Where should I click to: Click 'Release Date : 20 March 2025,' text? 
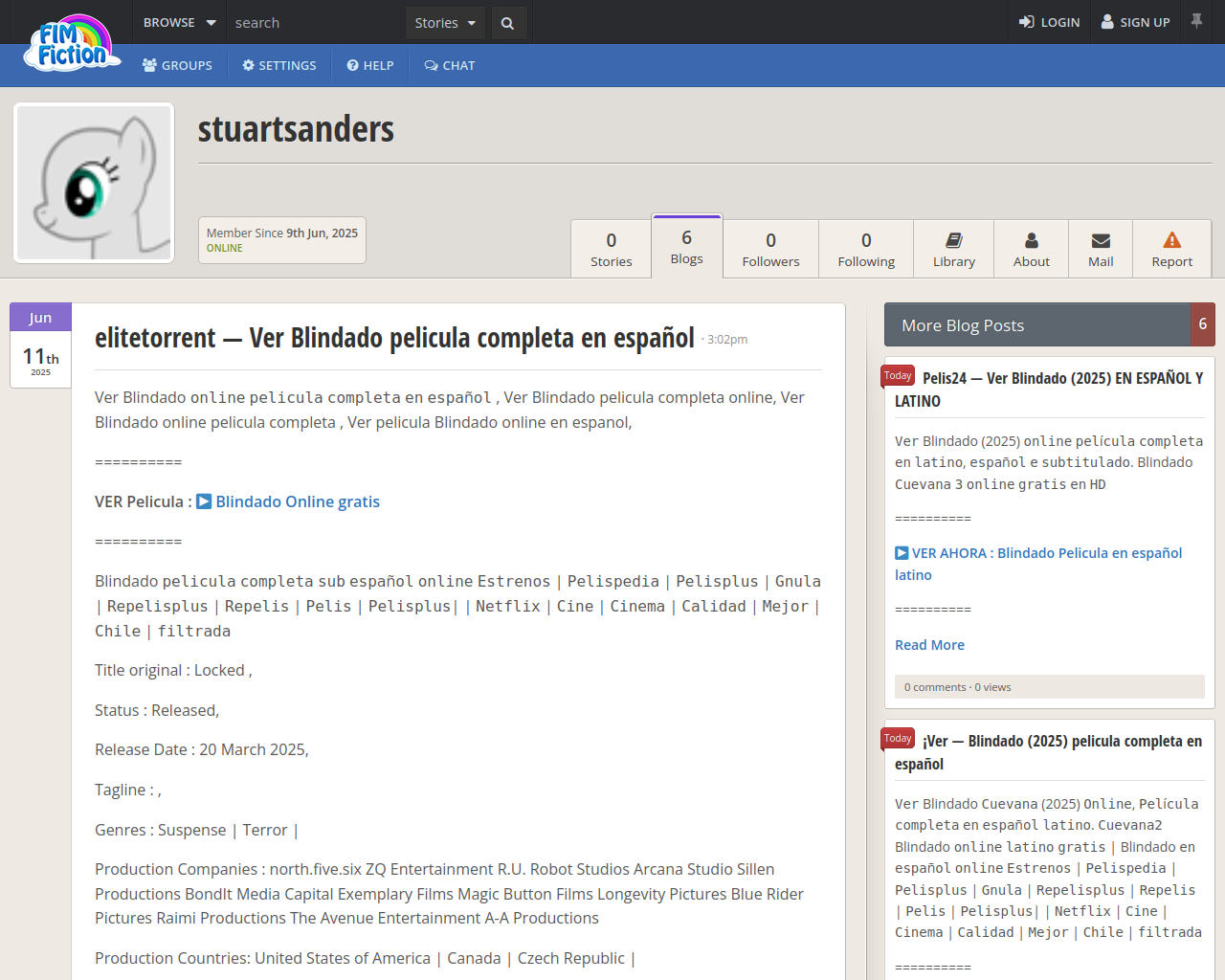[x=202, y=749]
